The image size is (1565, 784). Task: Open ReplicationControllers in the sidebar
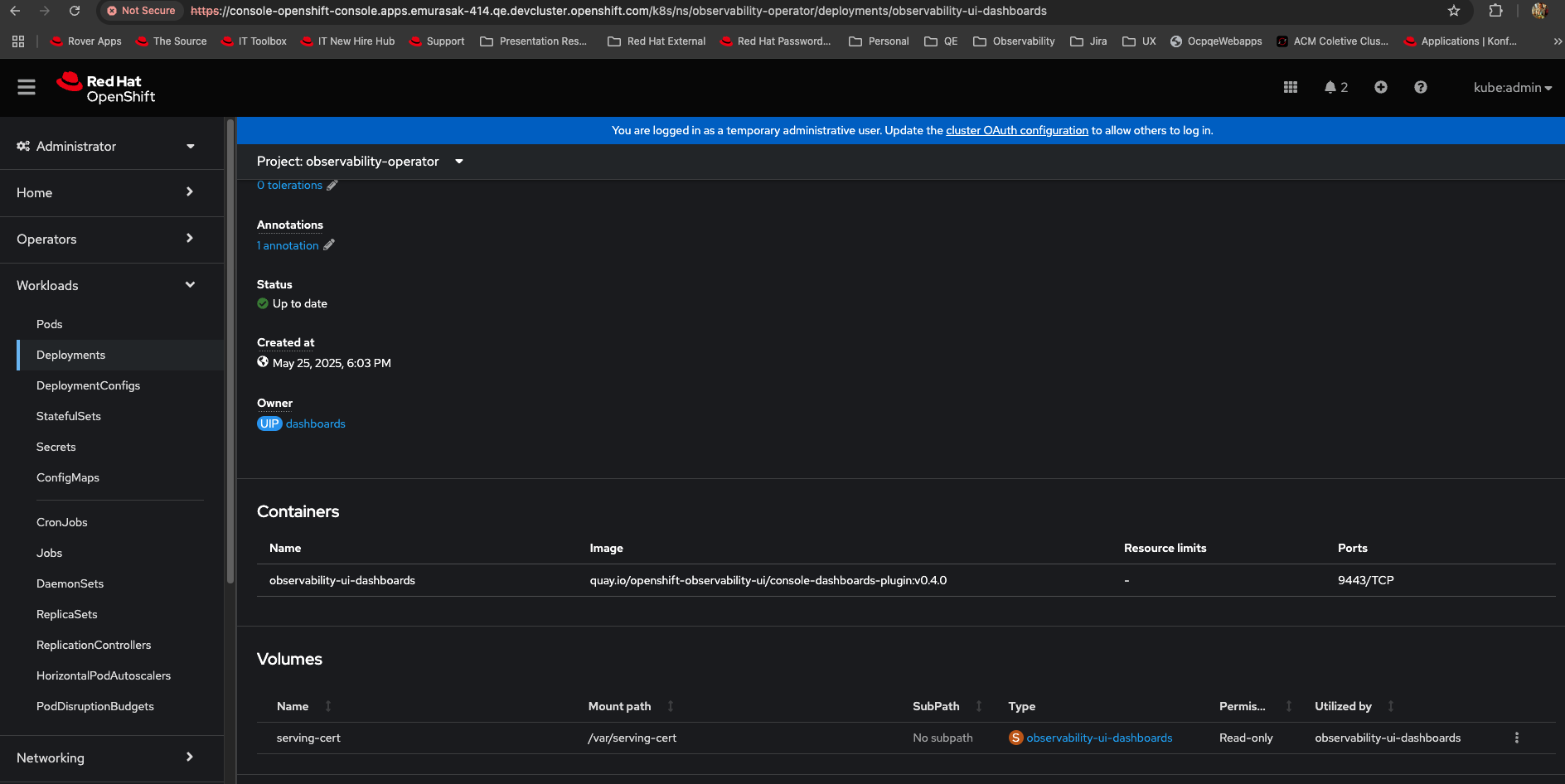(94, 645)
